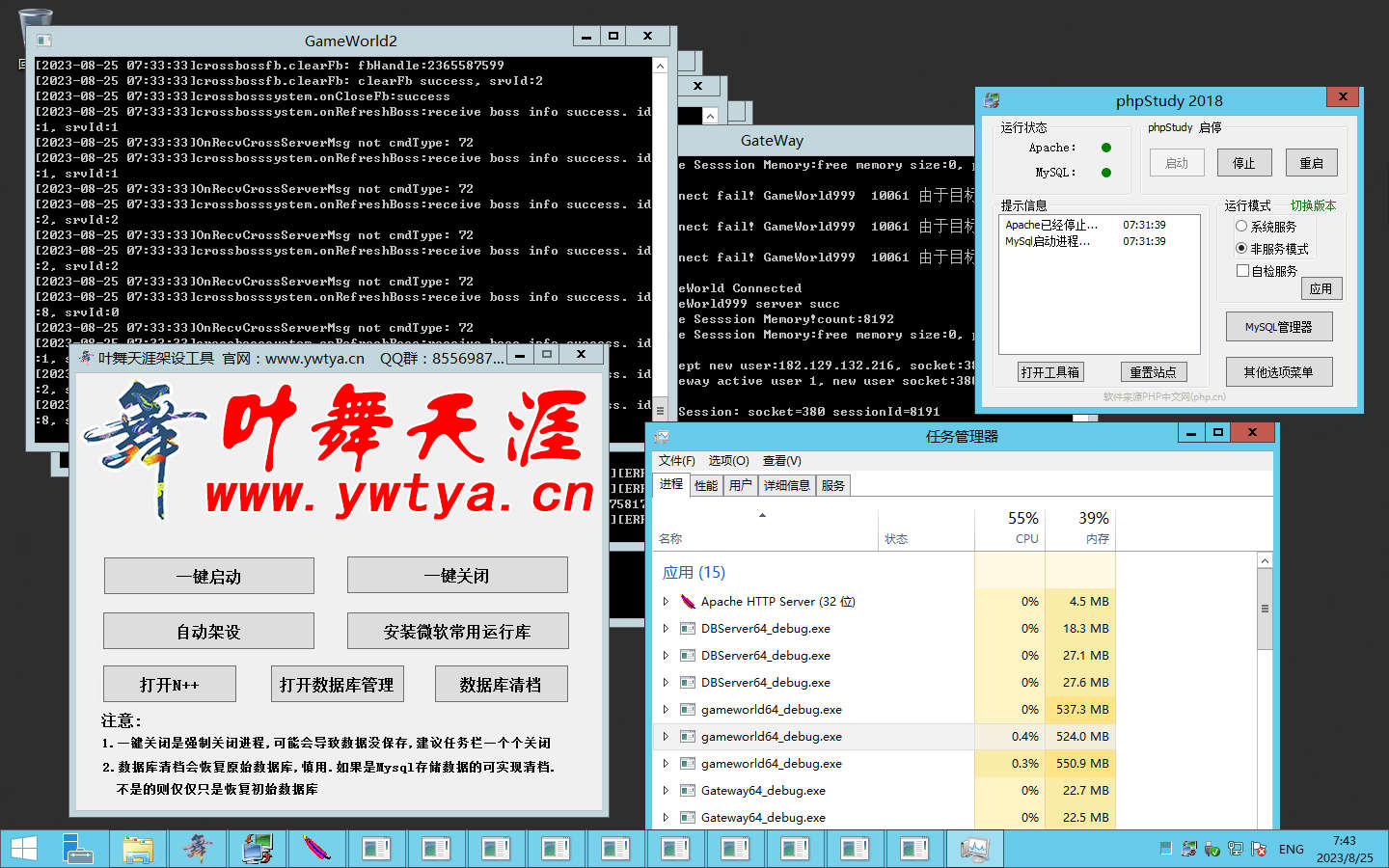Click the 打开N++ button
This screenshot has width=1389, height=868.
pos(170,684)
